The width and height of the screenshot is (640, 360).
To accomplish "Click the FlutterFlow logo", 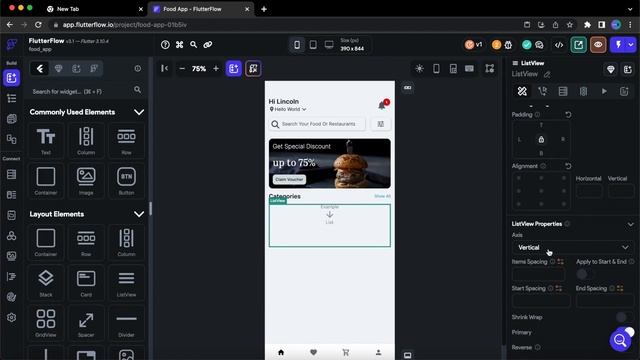I will pos(12,44).
